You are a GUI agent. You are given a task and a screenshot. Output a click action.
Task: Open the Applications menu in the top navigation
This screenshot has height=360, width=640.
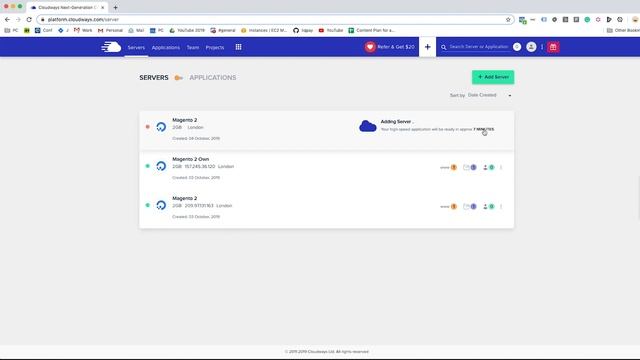(x=166, y=47)
